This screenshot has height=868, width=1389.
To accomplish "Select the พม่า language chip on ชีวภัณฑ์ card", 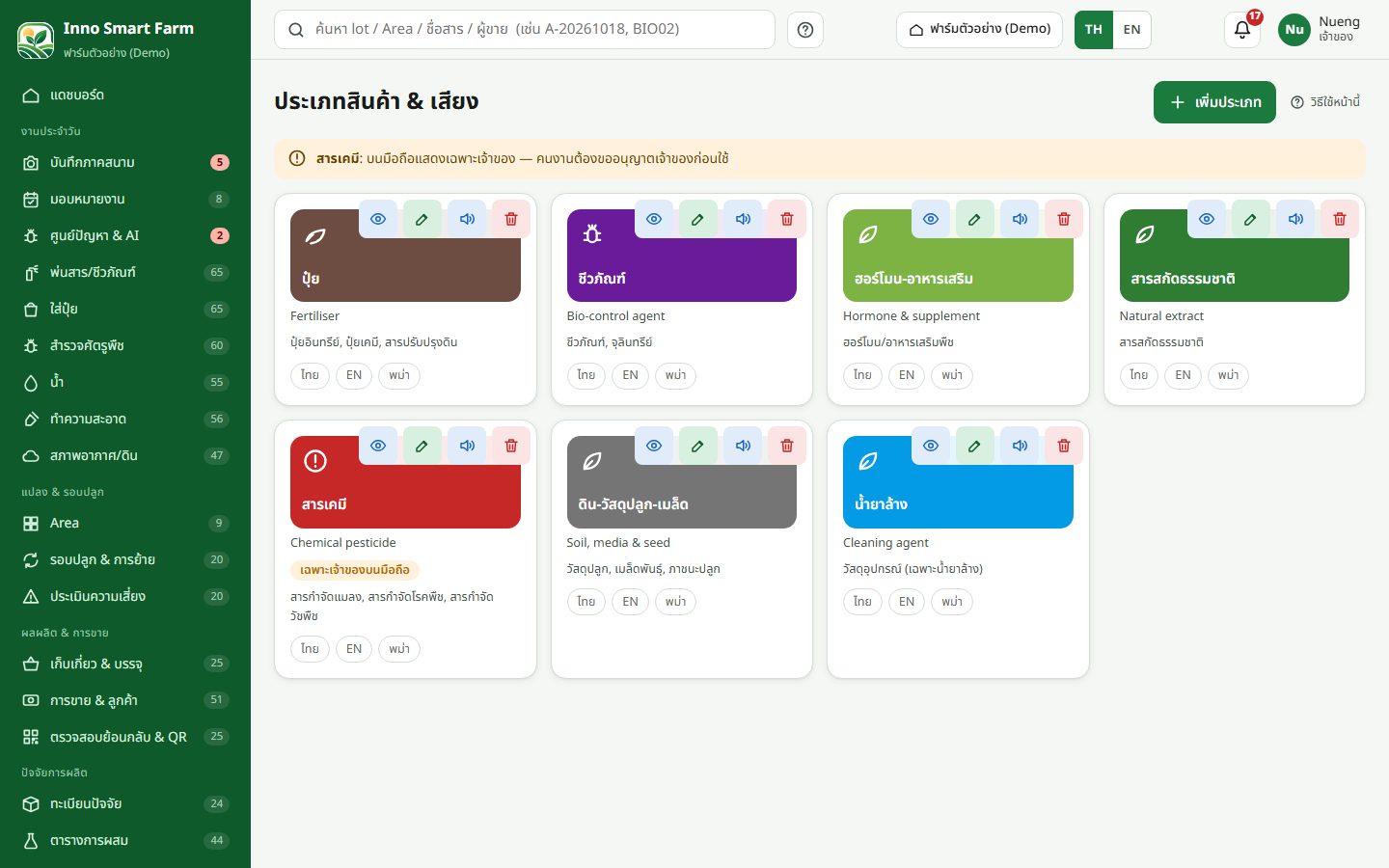I will click(675, 375).
